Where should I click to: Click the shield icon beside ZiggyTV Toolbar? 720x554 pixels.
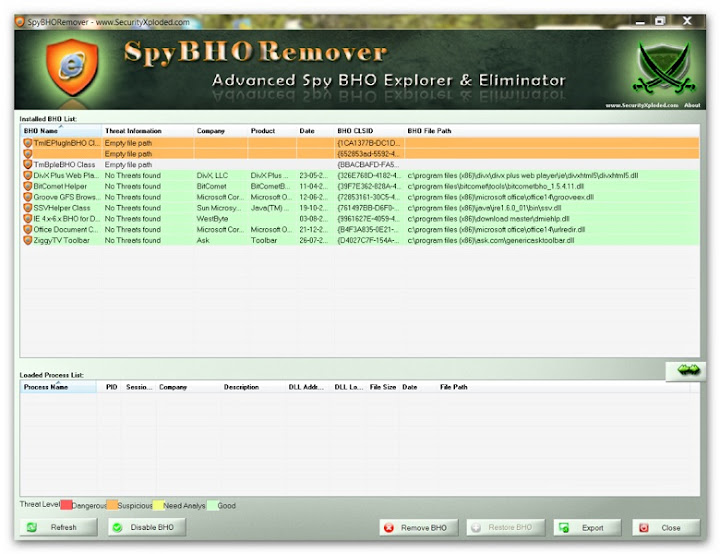[28, 240]
